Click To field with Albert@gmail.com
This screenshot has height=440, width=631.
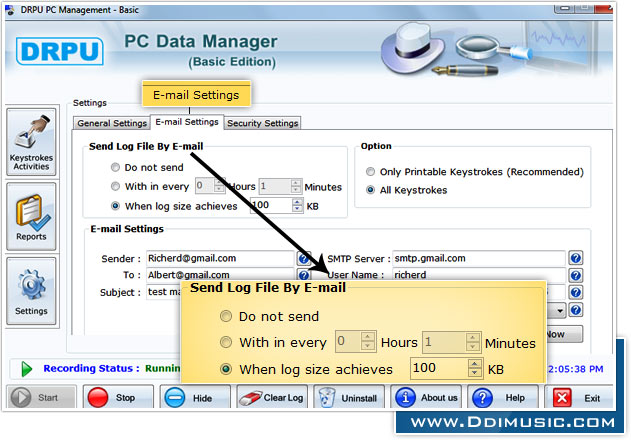(220, 275)
